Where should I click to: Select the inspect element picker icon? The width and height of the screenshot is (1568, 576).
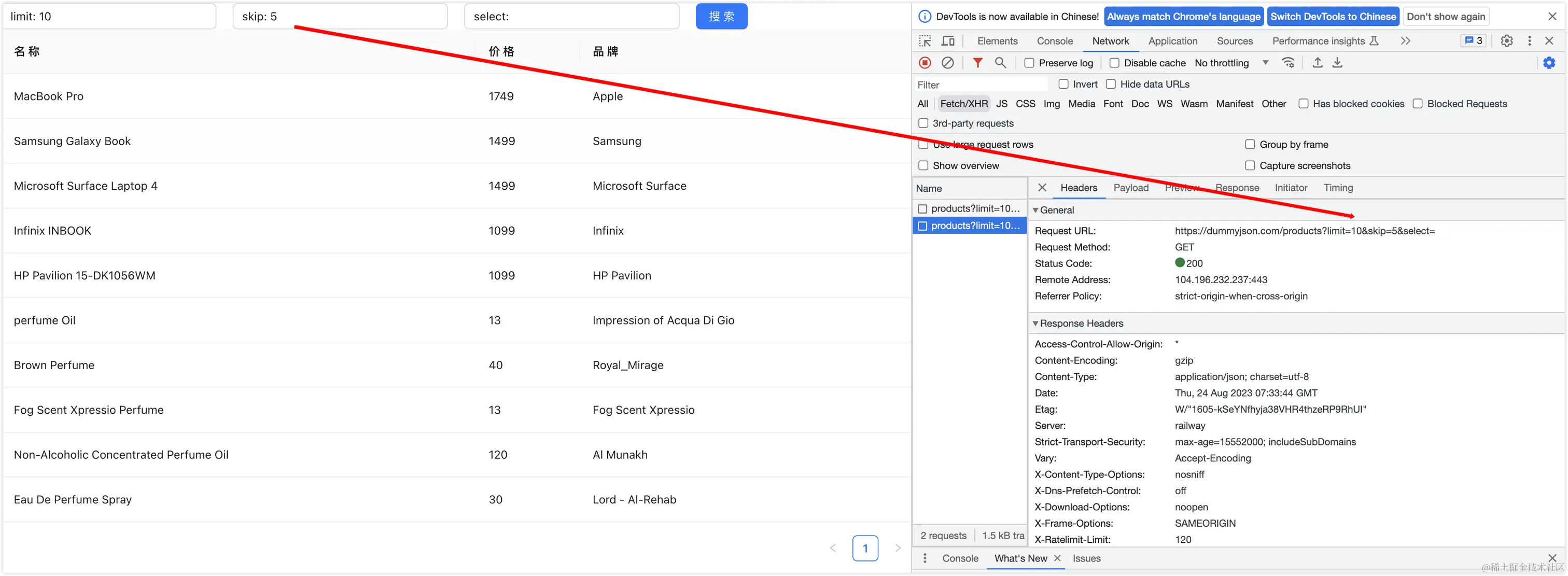[x=925, y=41]
